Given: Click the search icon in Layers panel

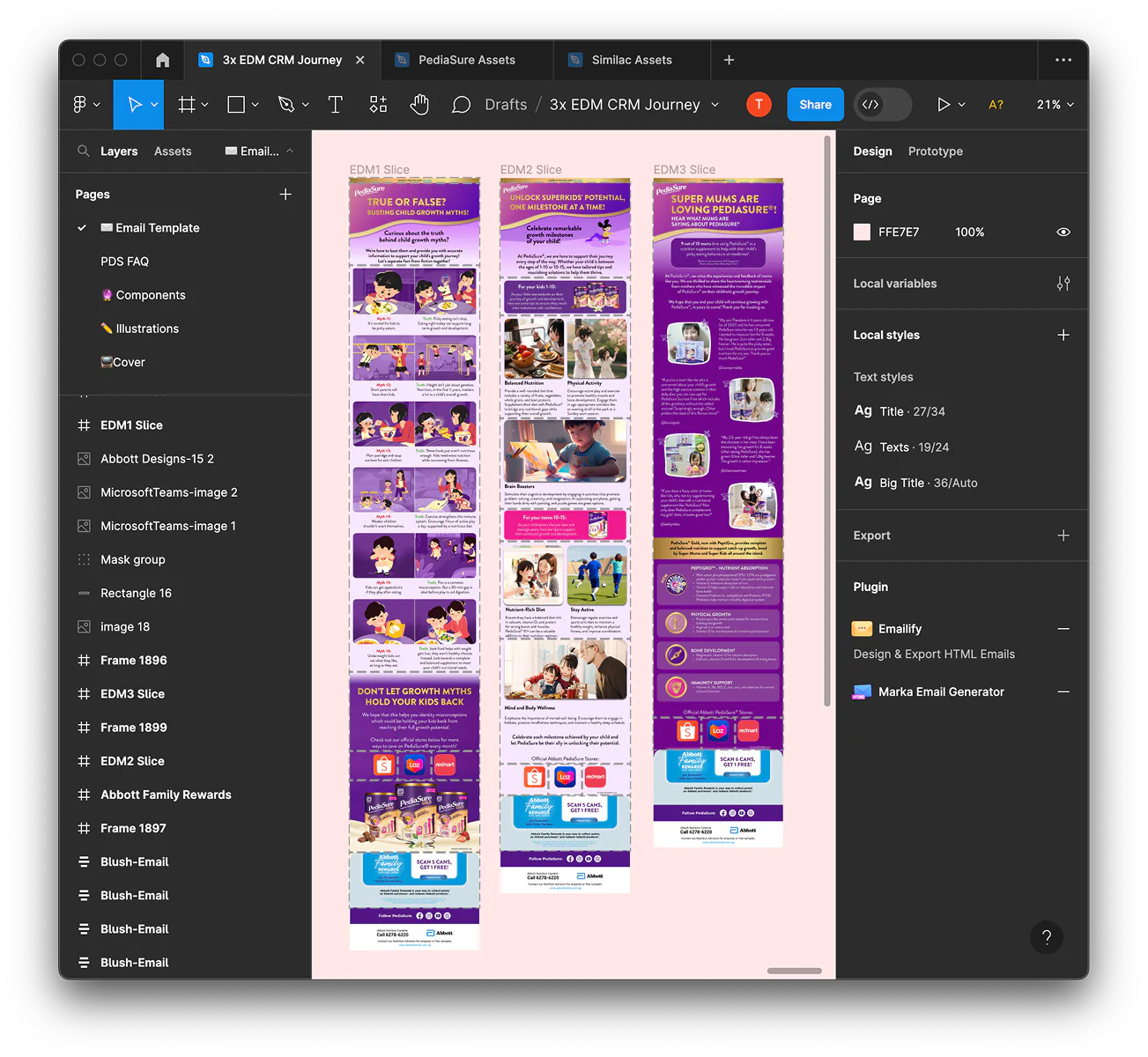Looking at the screenshot, I should click(x=84, y=151).
